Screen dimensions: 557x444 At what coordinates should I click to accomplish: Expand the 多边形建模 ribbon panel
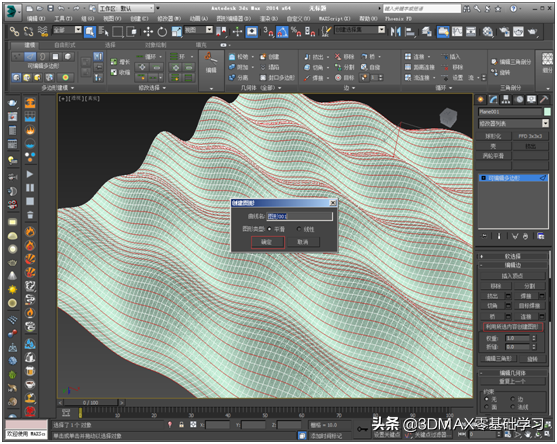(58, 88)
